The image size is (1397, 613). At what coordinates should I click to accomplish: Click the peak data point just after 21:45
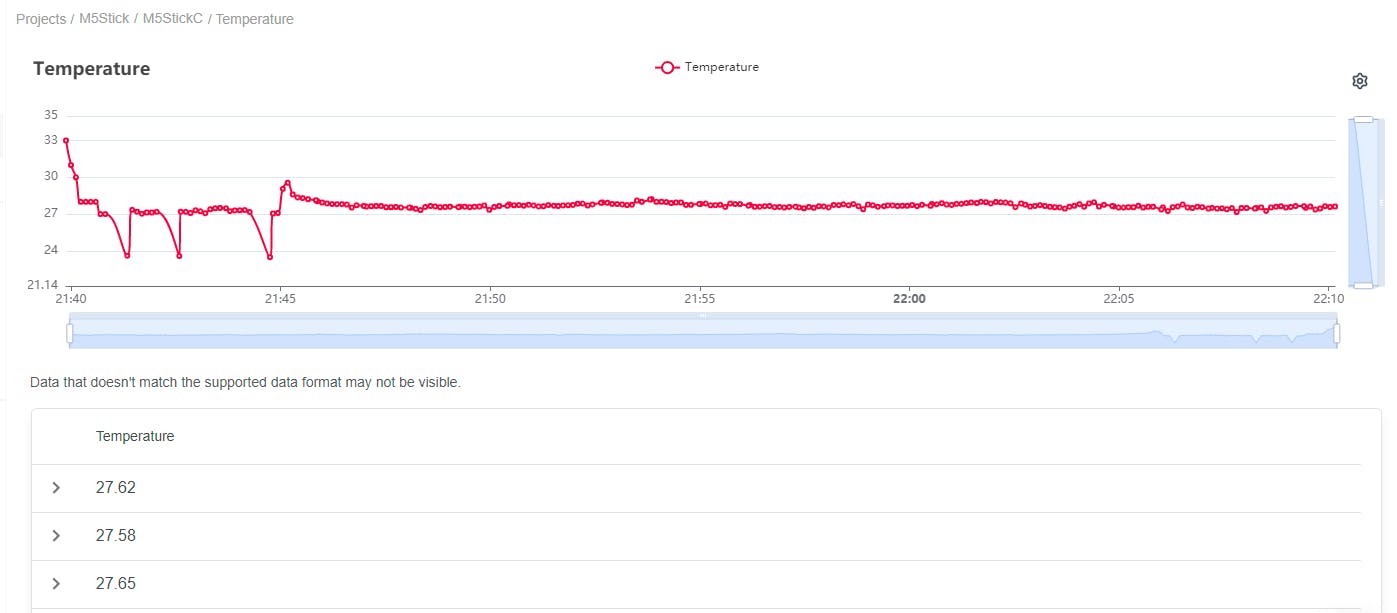point(288,183)
